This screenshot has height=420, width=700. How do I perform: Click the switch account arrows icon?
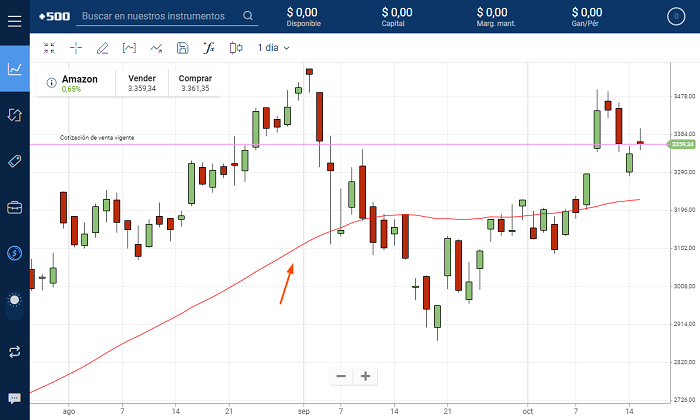pos(15,352)
